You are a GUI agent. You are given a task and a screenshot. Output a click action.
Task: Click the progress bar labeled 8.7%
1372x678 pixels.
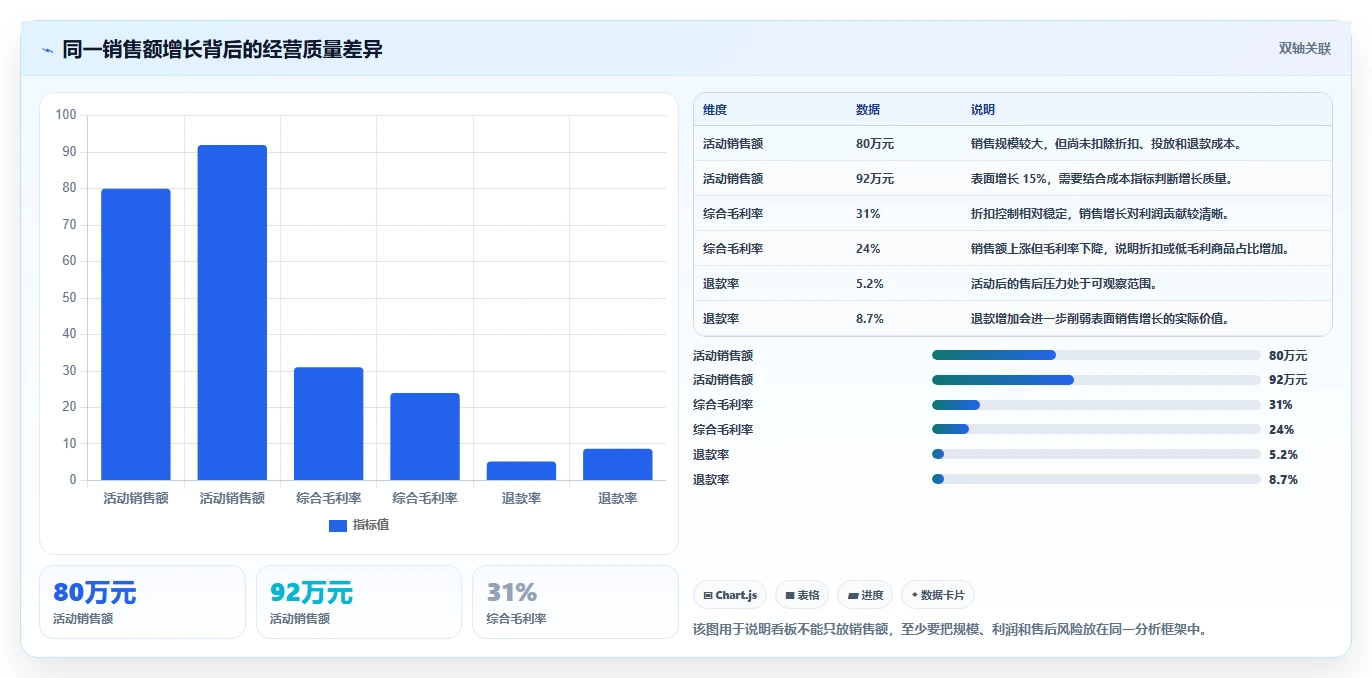click(x=1096, y=479)
